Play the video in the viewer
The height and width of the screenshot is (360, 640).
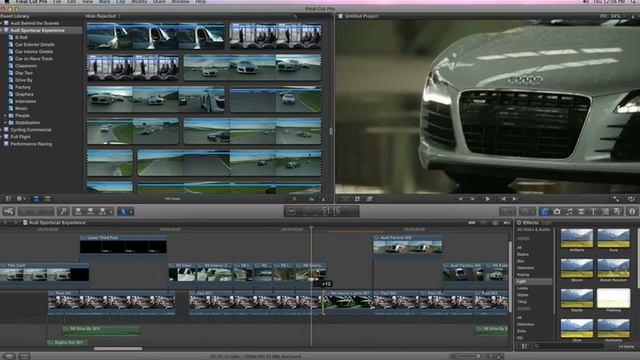pyautogui.click(x=487, y=199)
